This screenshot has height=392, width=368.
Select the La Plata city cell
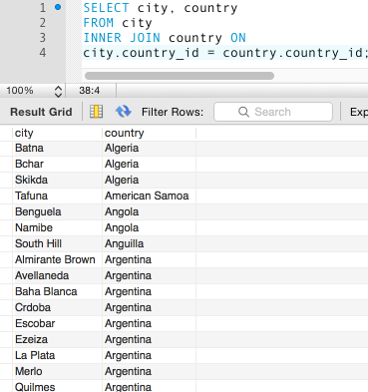(57, 355)
